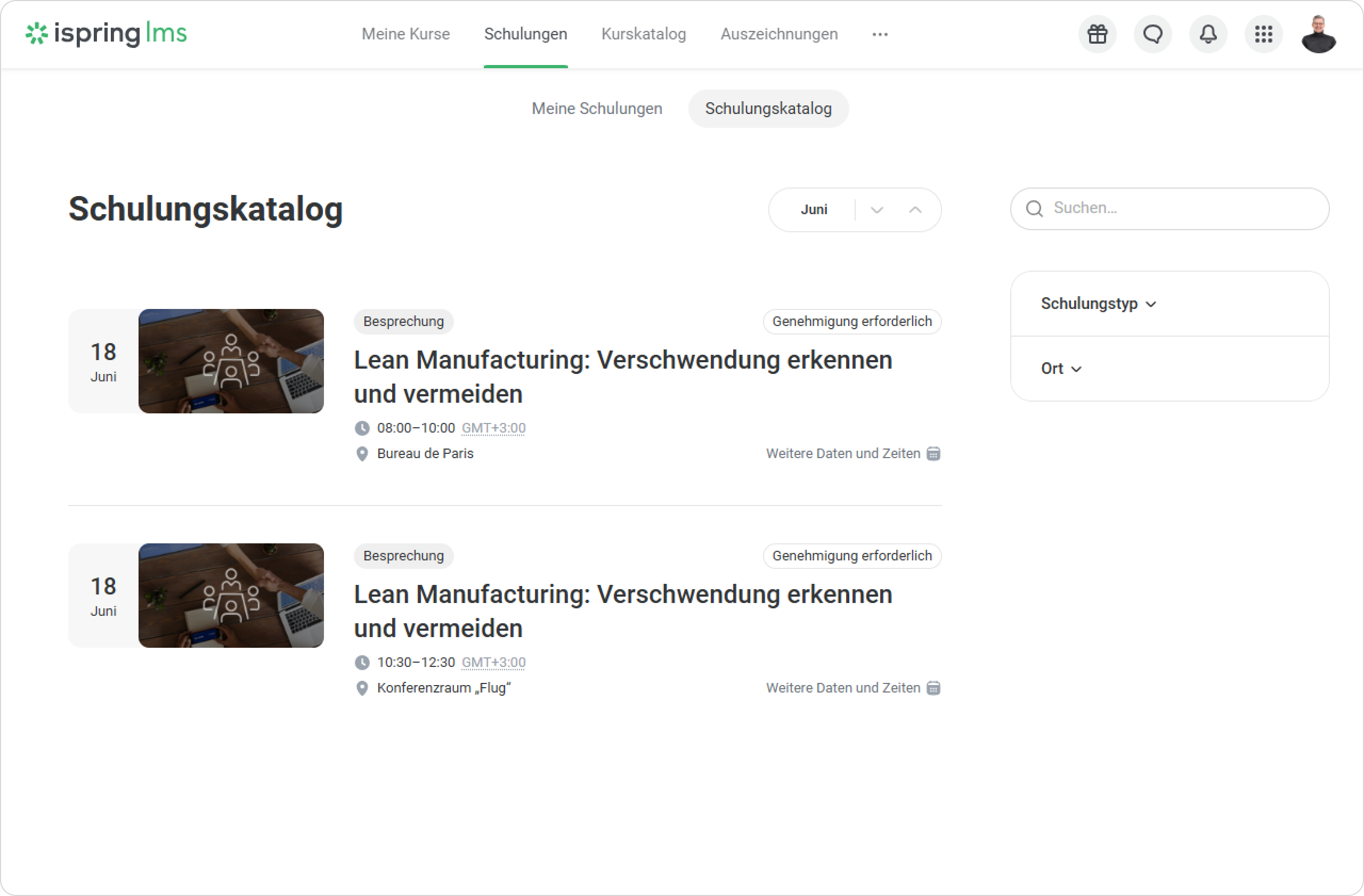Viewport: 1364px width, 896px height.
Task: Click calendar icon for 10:30 session
Action: (933, 688)
